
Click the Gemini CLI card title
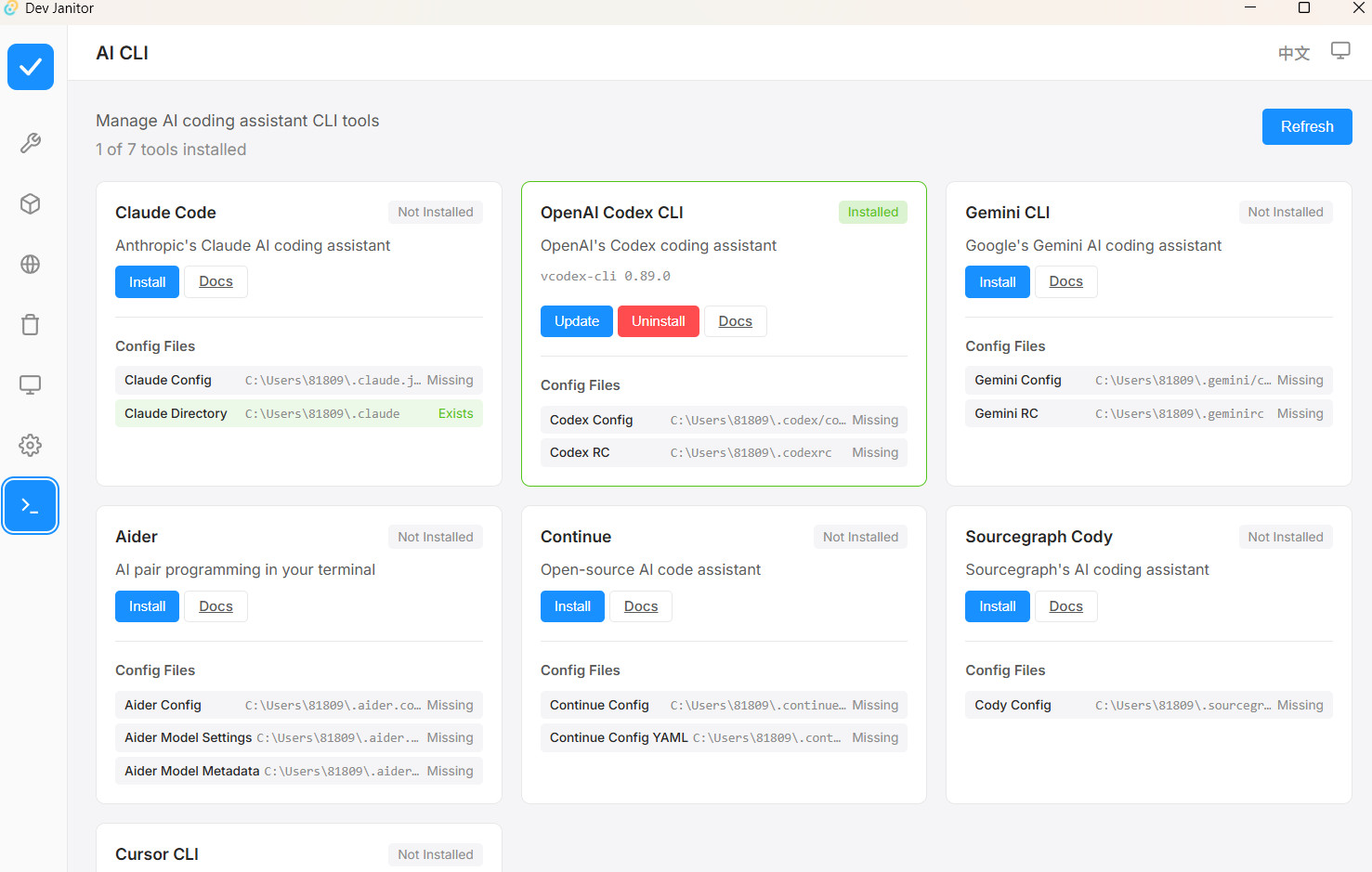pyautogui.click(x=1008, y=213)
